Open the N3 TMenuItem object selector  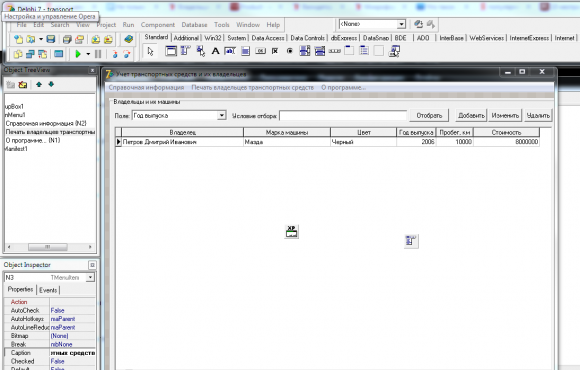click(49, 277)
